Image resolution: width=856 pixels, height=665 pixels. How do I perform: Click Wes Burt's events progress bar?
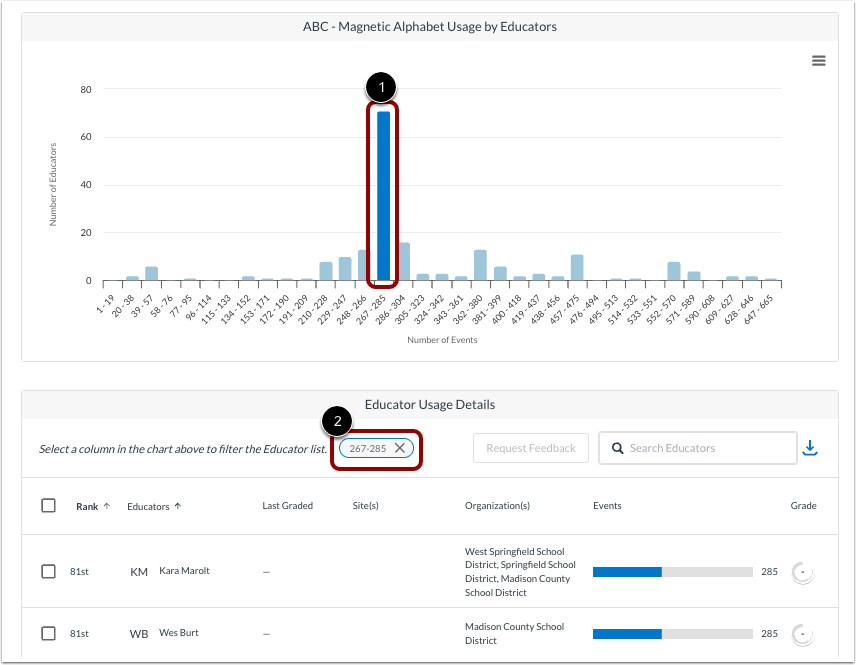(x=673, y=633)
